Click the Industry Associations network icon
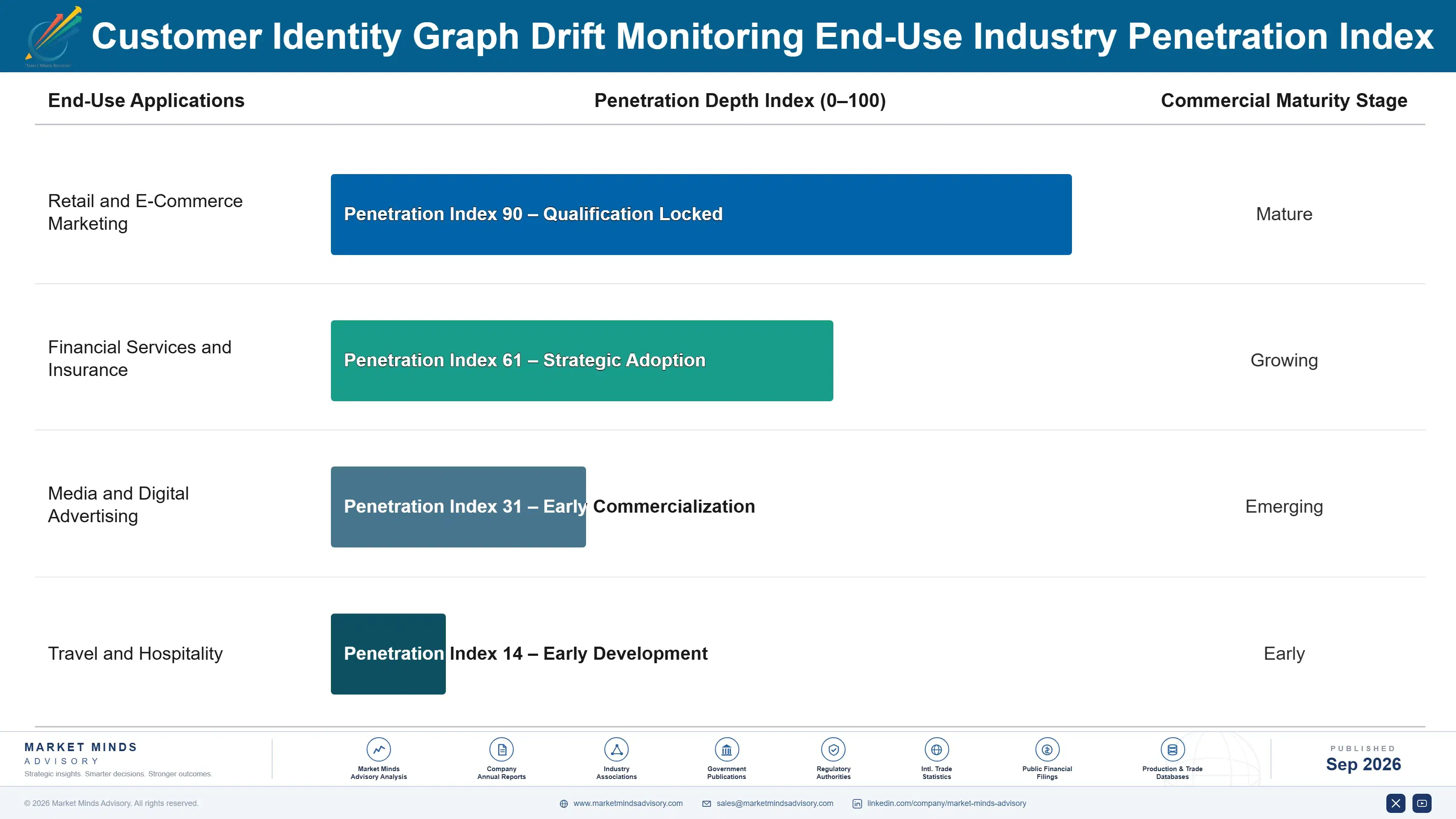The width and height of the screenshot is (1456, 819). click(616, 749)
